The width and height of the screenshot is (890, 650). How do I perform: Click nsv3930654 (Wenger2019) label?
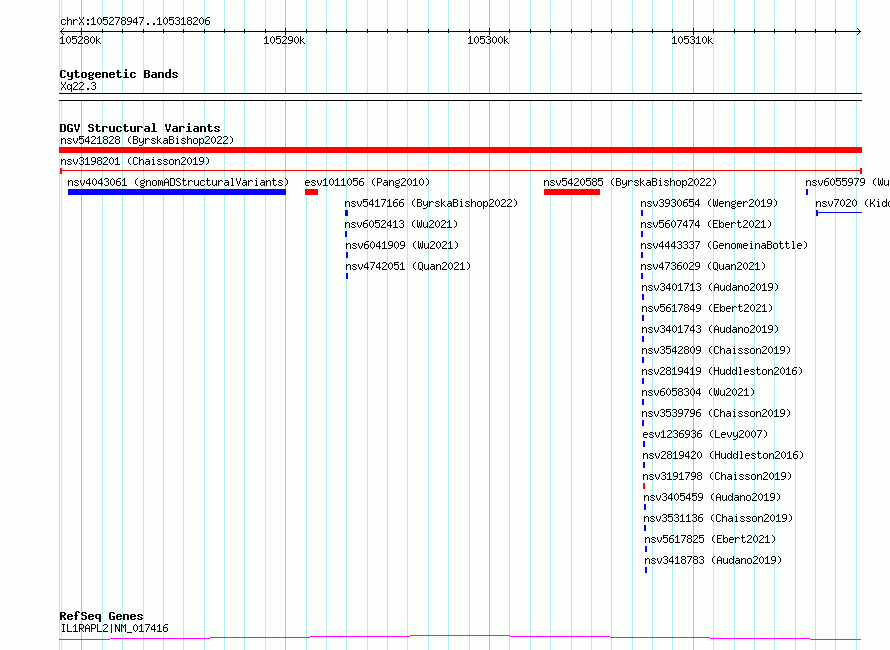coord(709,203)
